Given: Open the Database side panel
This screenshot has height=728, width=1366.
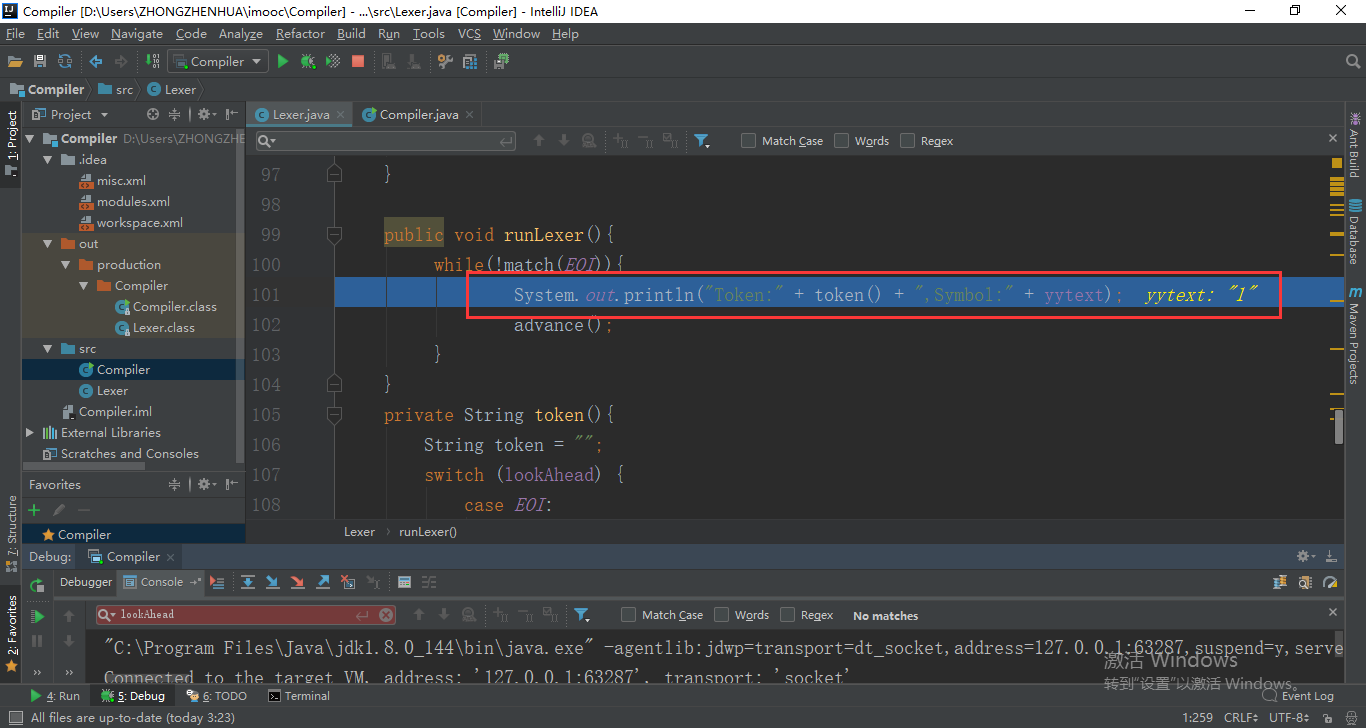Looking at the screenshot, I should (1355, 231).
